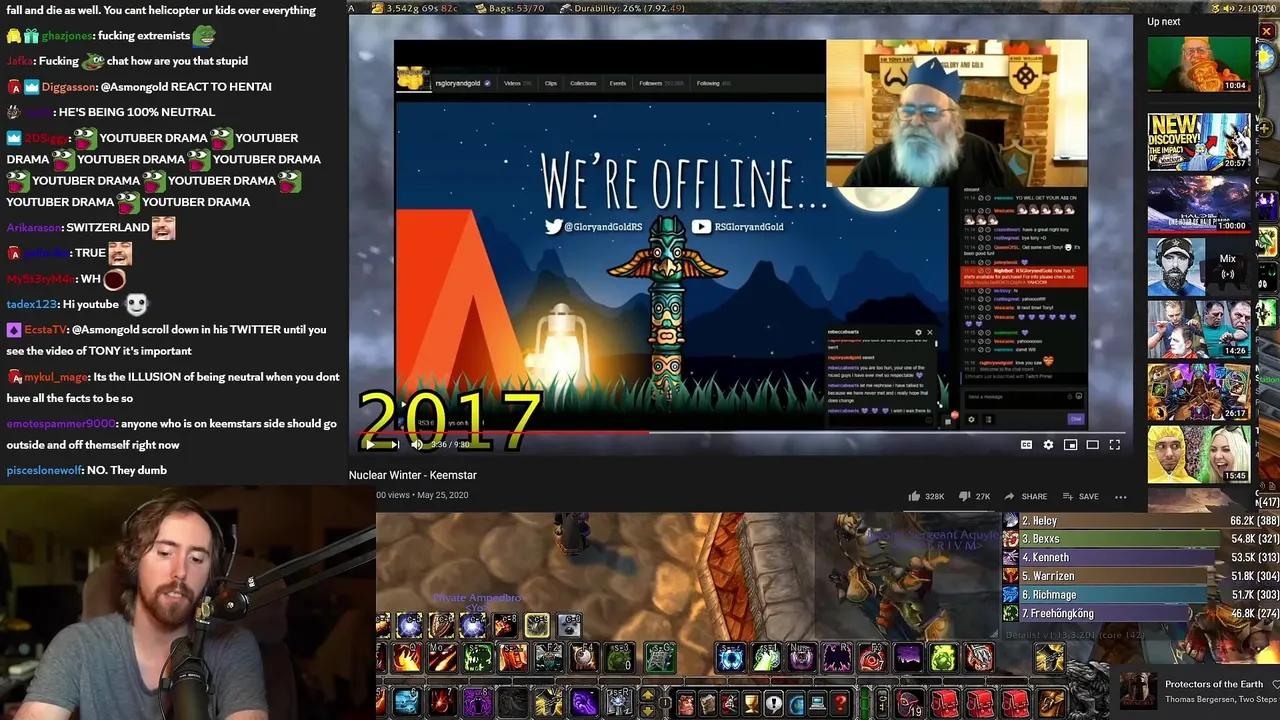Image resolution: width=1280 pixels, height=720 pixels.
Task: Click mykul_mage username in chat
Action: (x=55, y=378)
